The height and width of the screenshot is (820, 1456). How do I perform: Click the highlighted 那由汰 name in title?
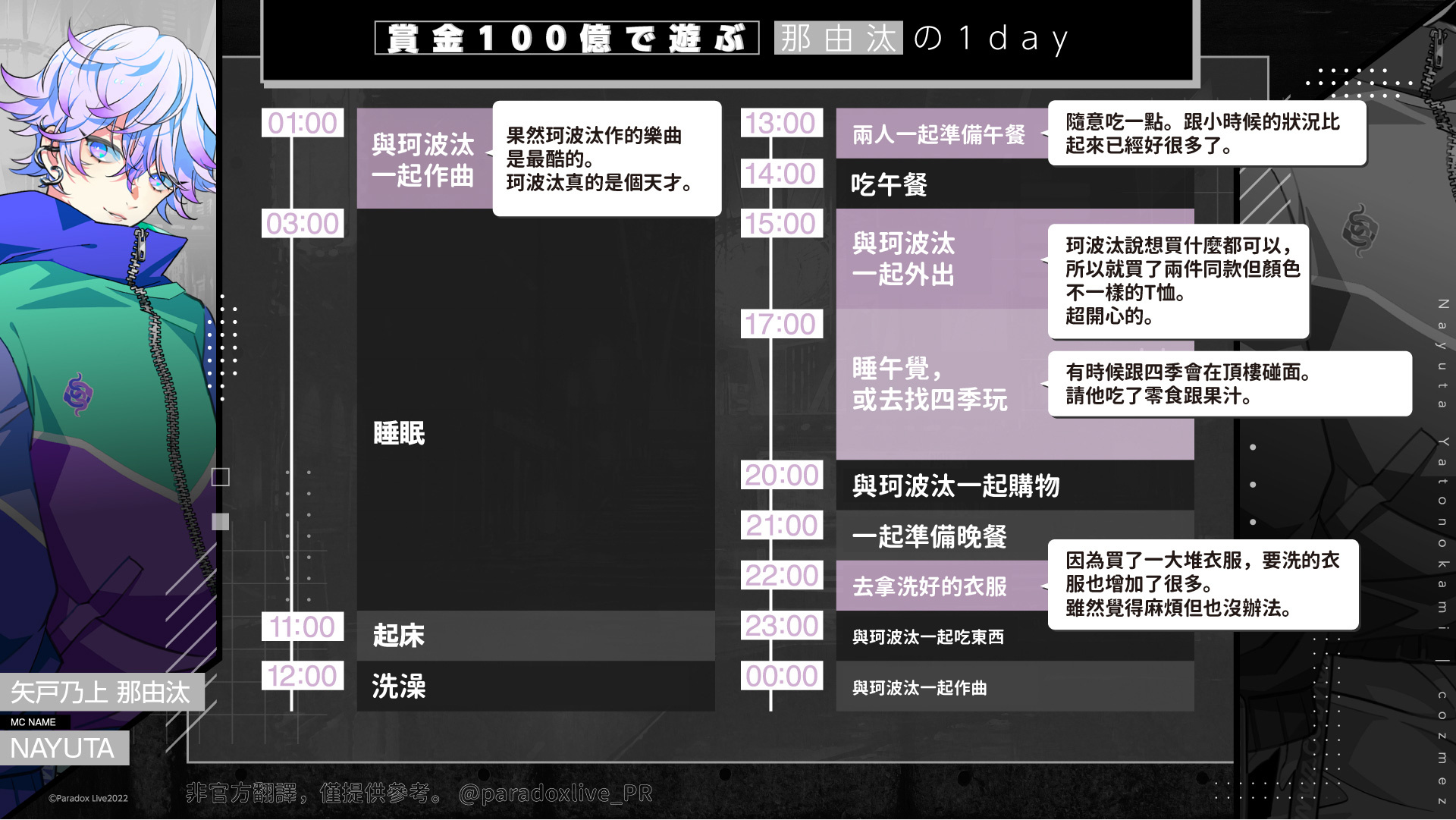[x=838, y=37]
